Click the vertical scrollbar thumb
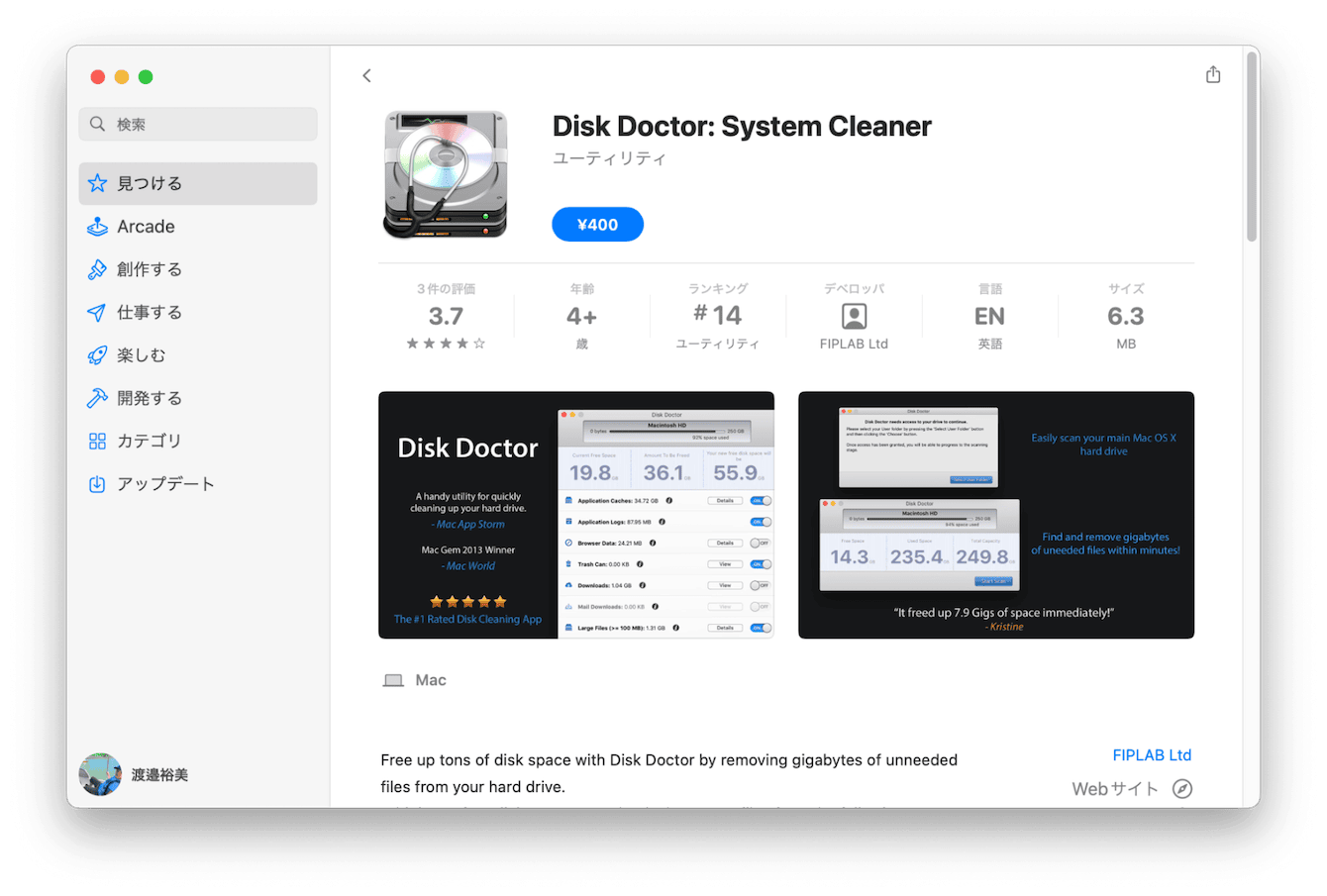The height and width of the screenshot is (896, 1327). (x=1252, y=149)
